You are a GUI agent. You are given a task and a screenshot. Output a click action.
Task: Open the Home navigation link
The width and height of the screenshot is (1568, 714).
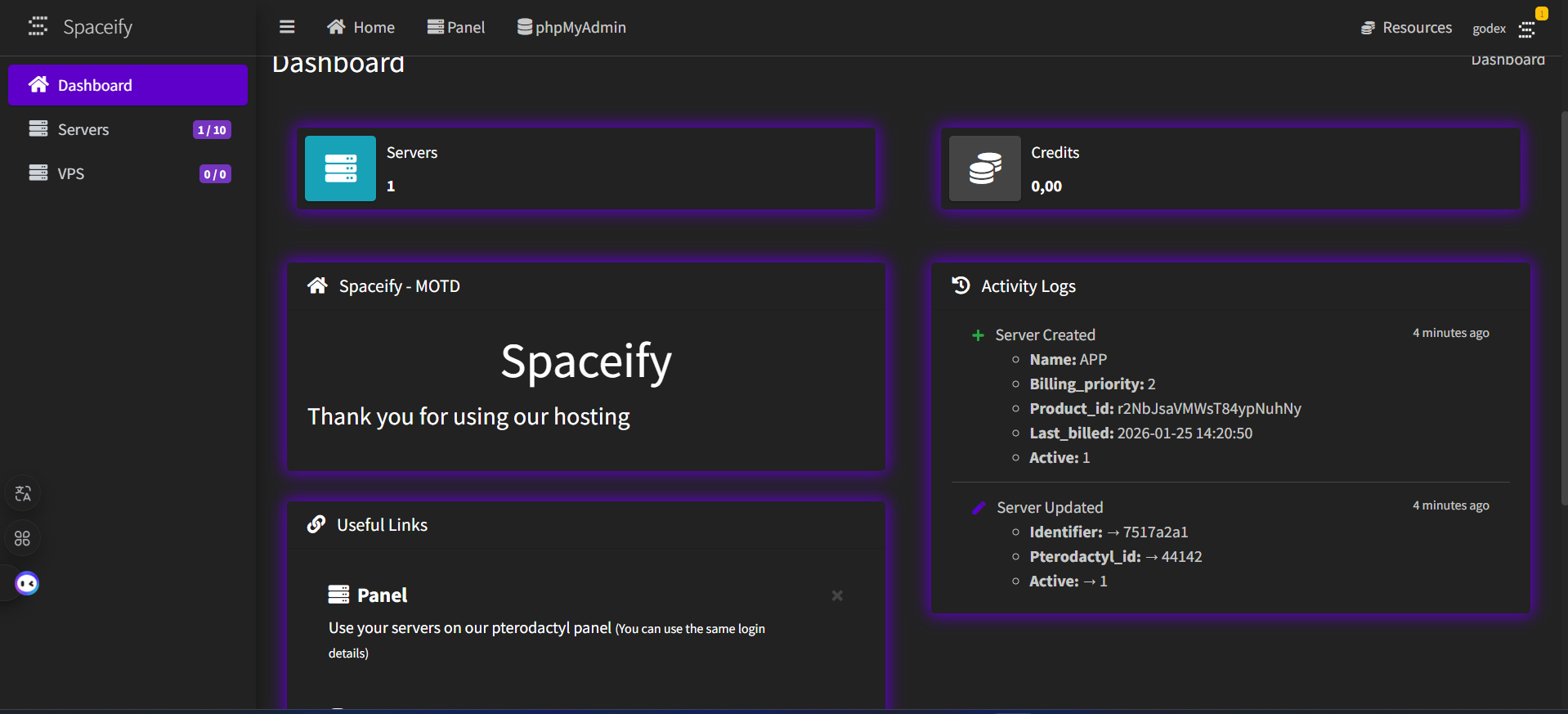361,27
